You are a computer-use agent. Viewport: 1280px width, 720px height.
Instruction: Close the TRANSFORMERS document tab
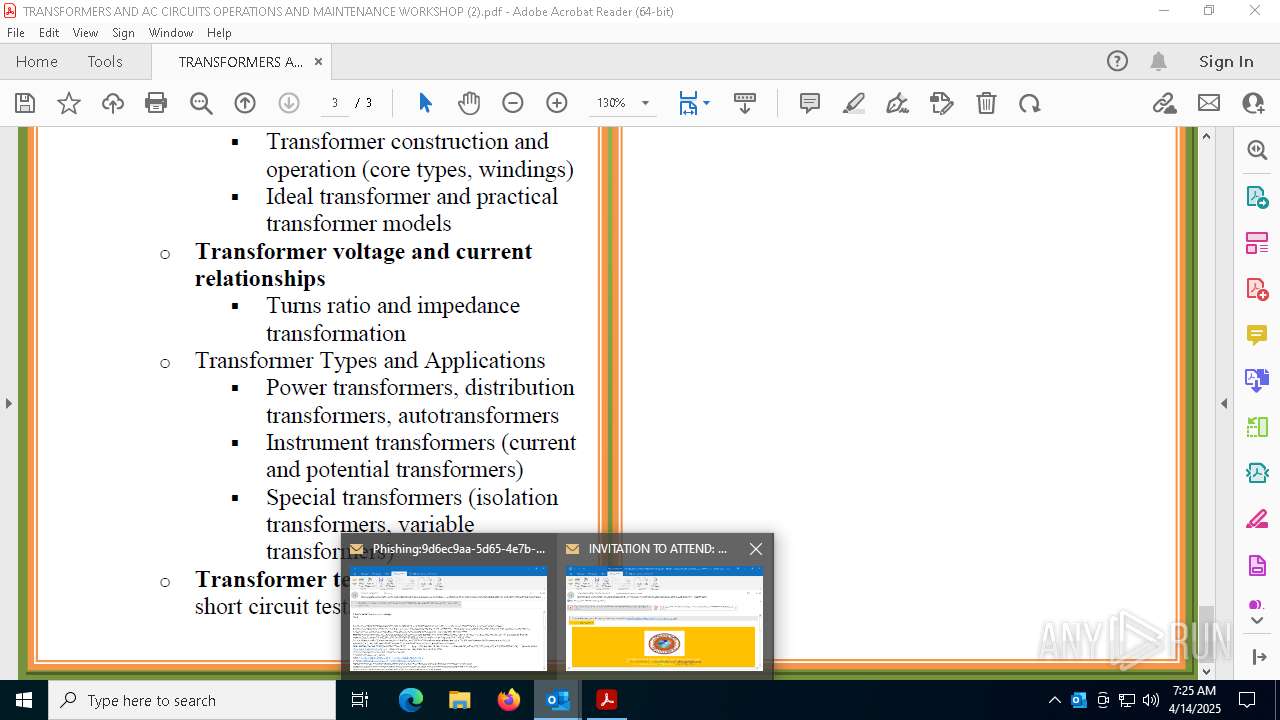click(318, 61)
